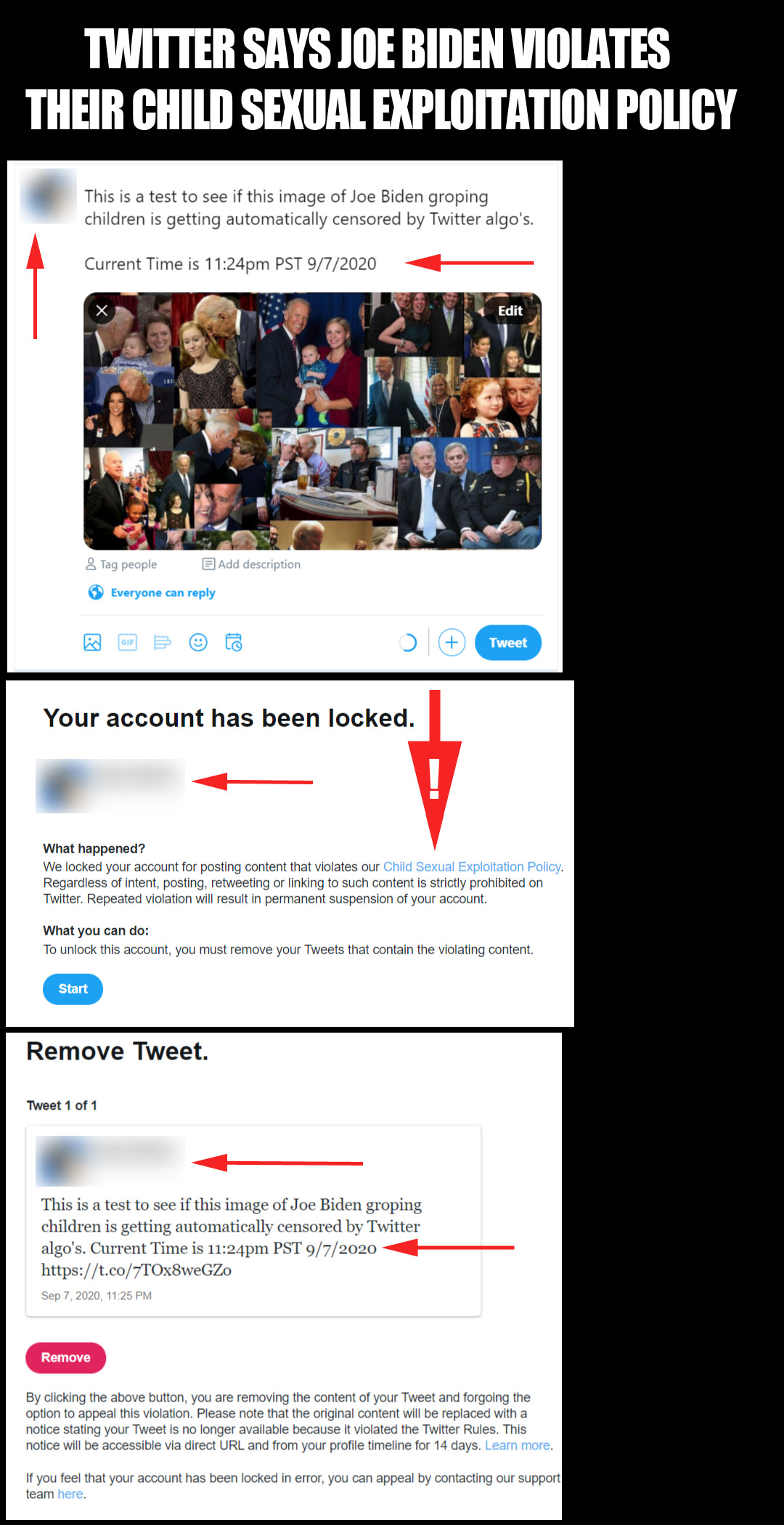Screen dimensions: 784x1525
Task: Click the globe icon beside Everyone can reply
Action: pos(95,593)
